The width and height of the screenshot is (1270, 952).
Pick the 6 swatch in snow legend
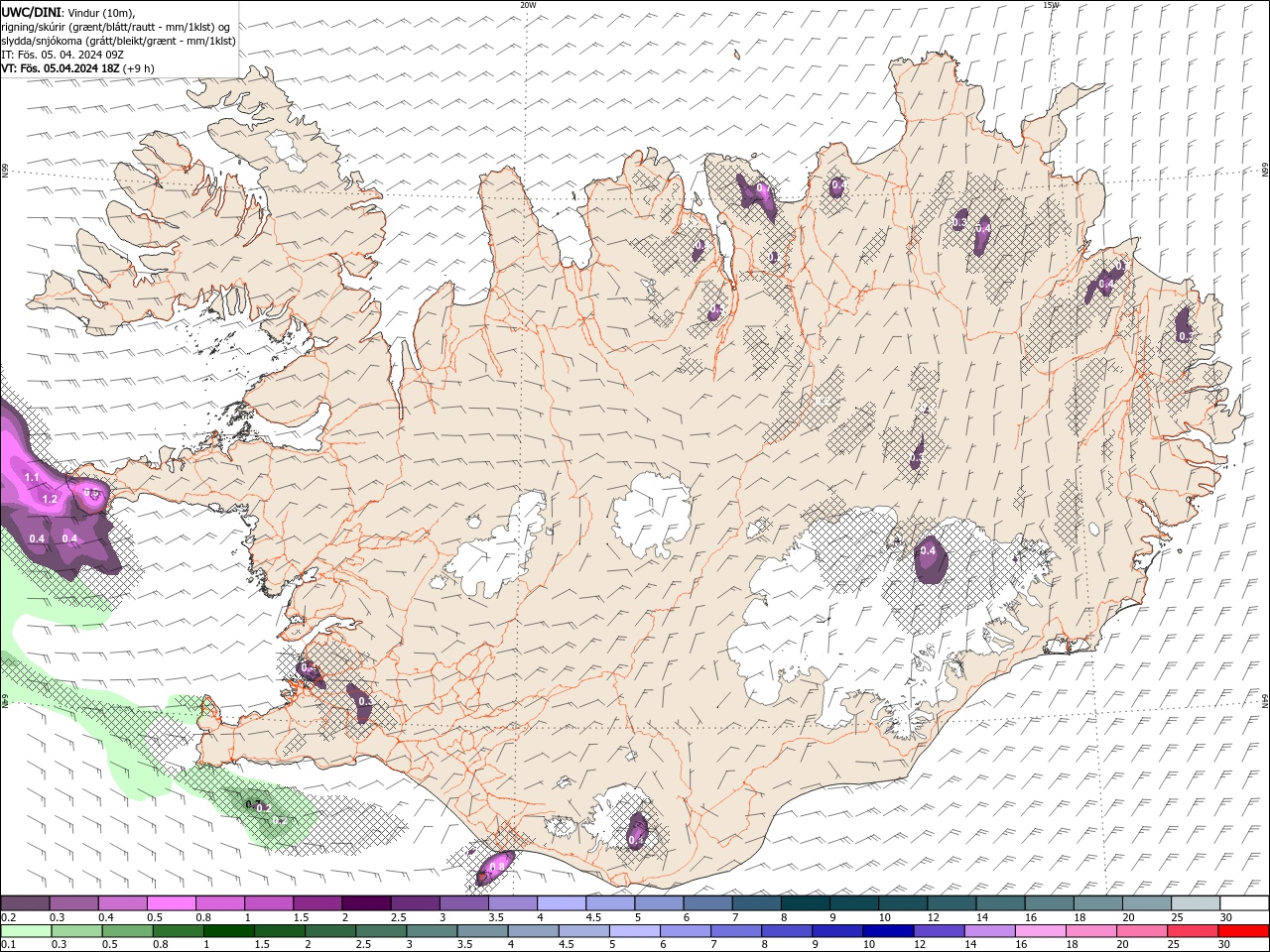coord(707,903)
